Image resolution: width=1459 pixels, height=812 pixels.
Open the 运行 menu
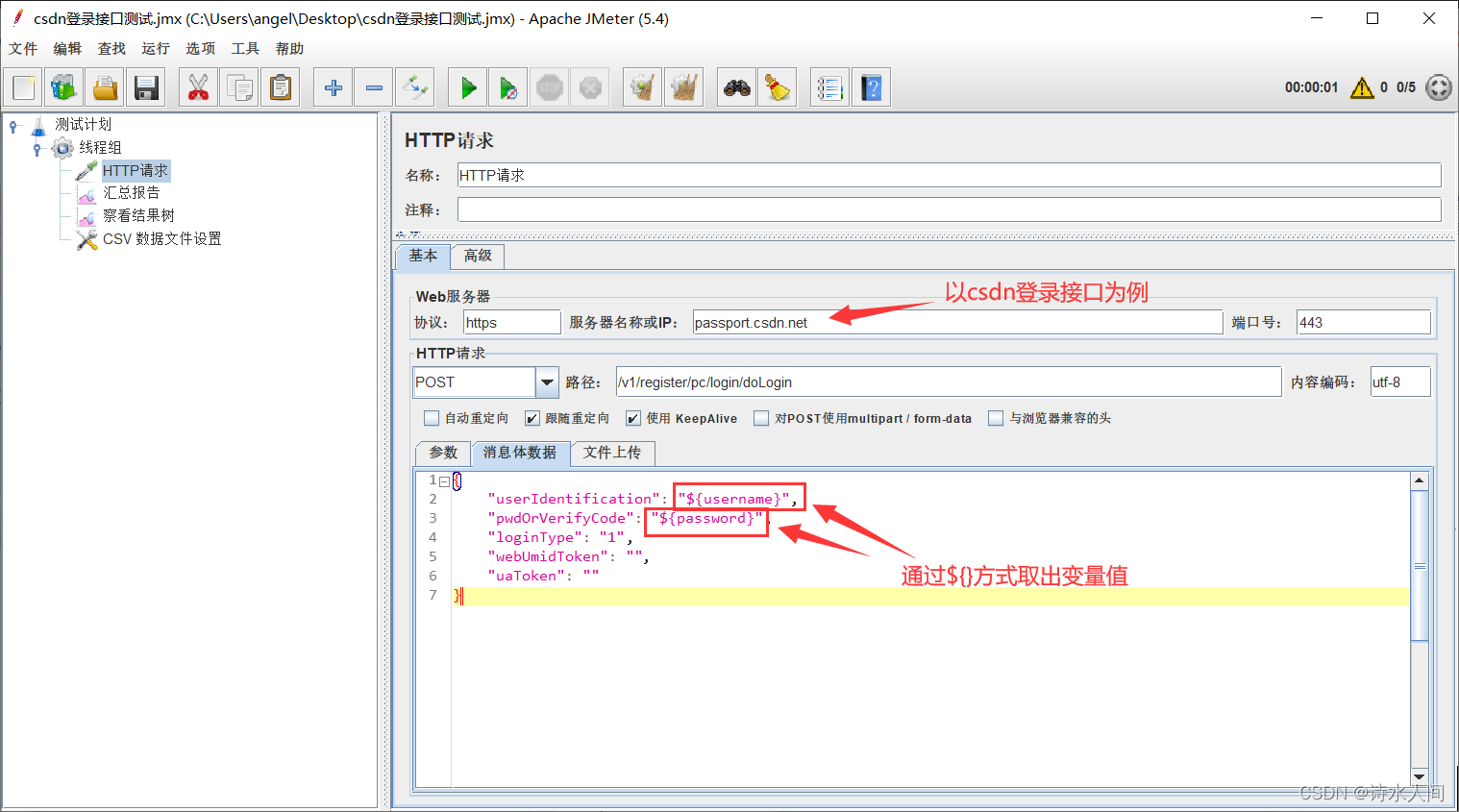(x=156, y=48)
